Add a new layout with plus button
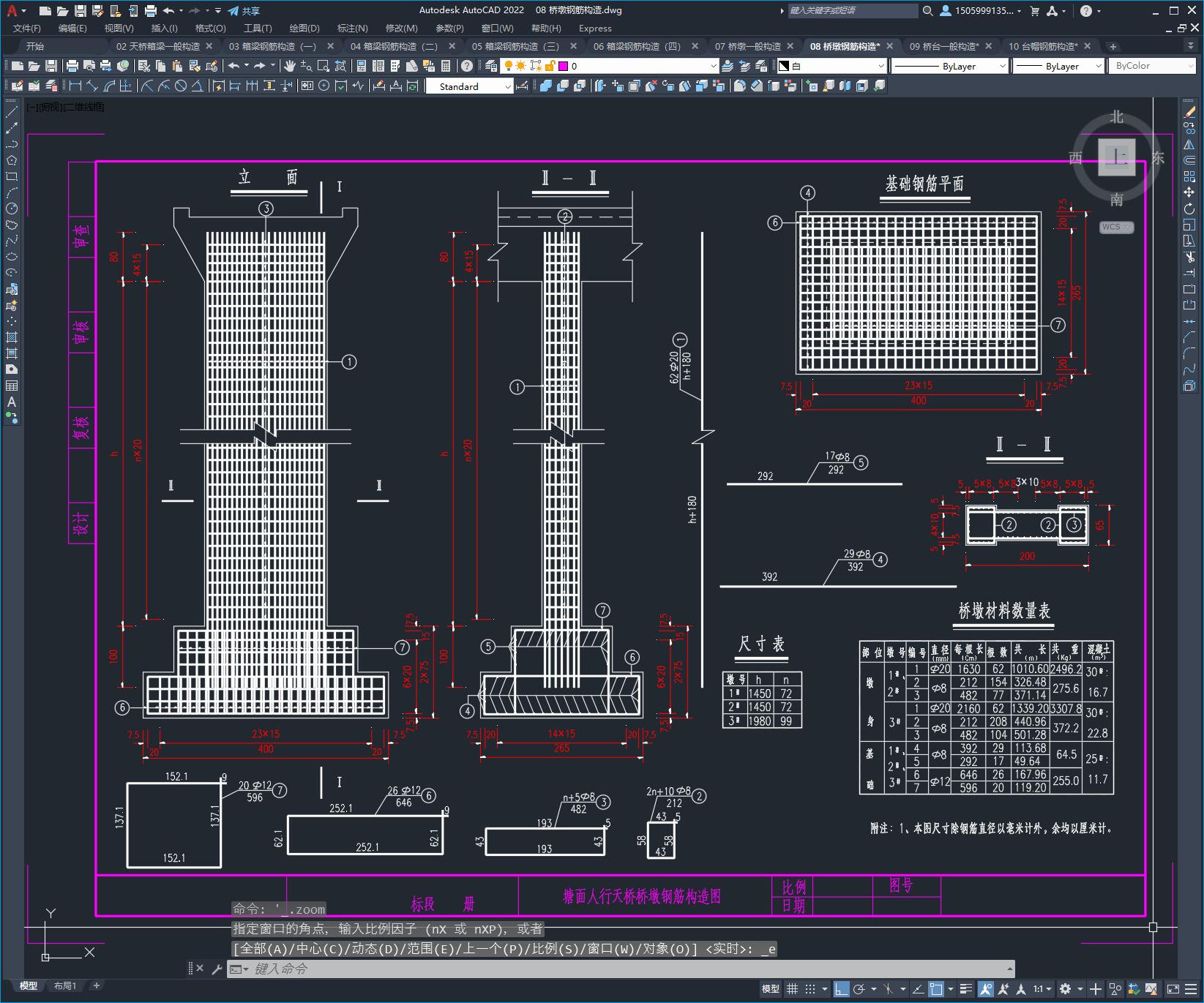 point(96,985)
